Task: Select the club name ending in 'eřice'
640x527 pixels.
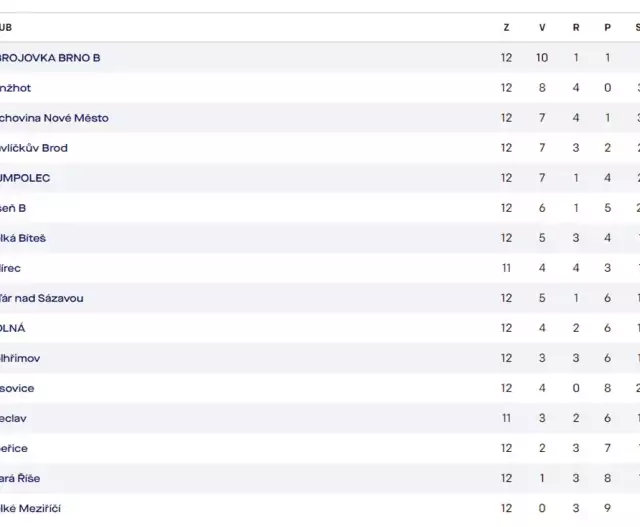Action: pos(13,448)
